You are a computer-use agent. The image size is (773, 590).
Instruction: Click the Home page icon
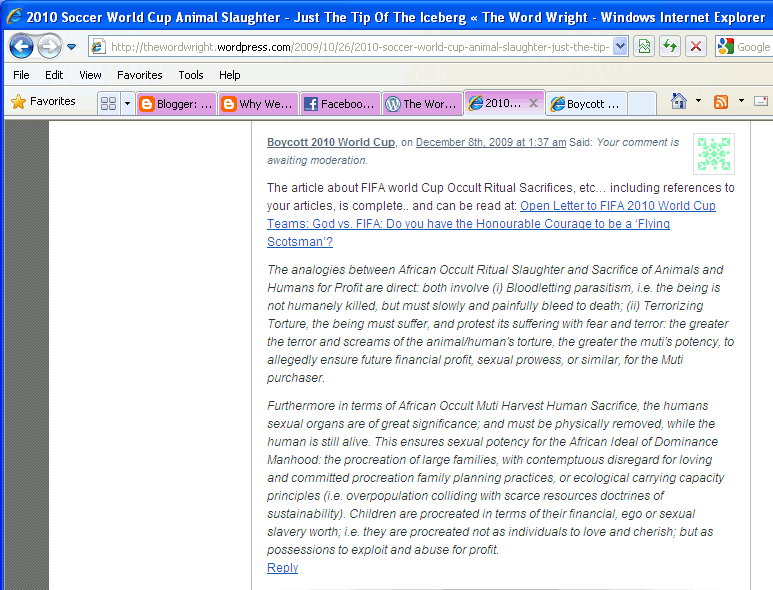point(679,101)
